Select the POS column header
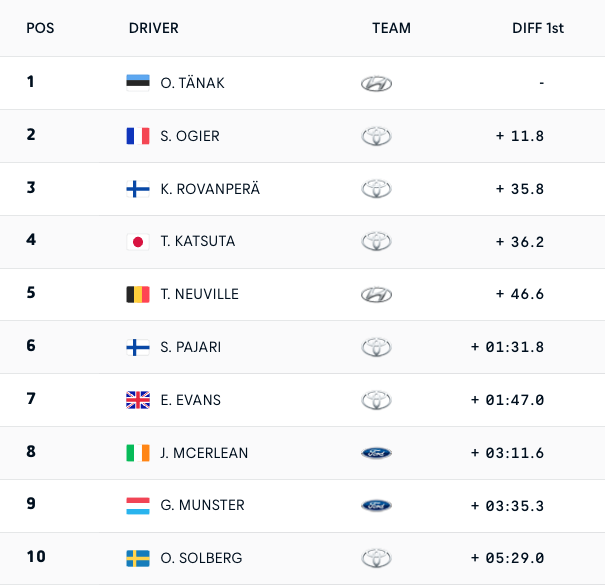Viewport: 605px width, 586px height. coord(40,28)
